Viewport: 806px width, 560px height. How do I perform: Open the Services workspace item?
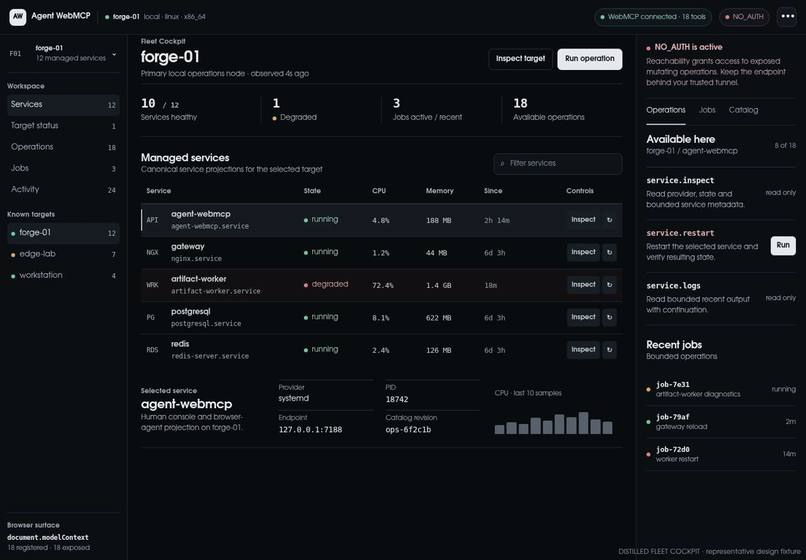[x=63, y=104]
